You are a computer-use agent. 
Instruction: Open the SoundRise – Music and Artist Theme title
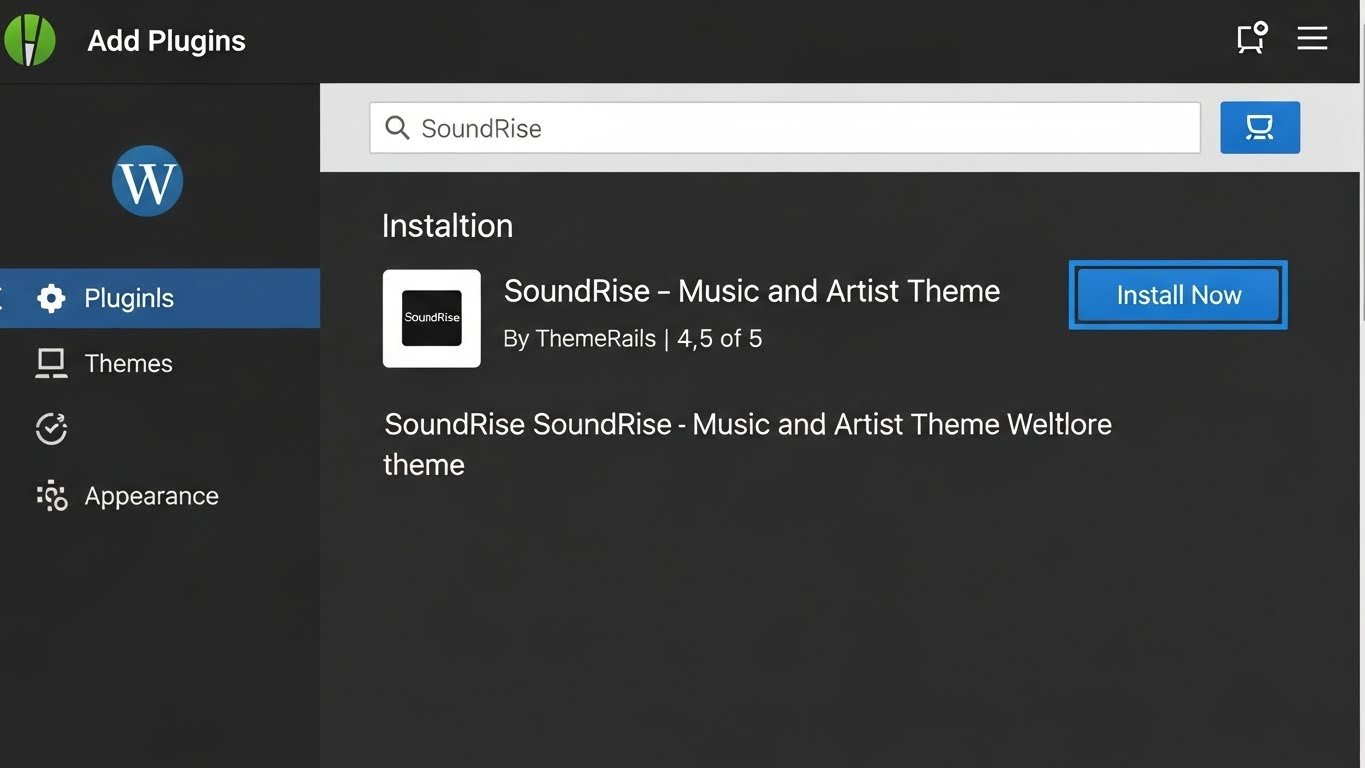pyautogui.click(x=751, y=291)
